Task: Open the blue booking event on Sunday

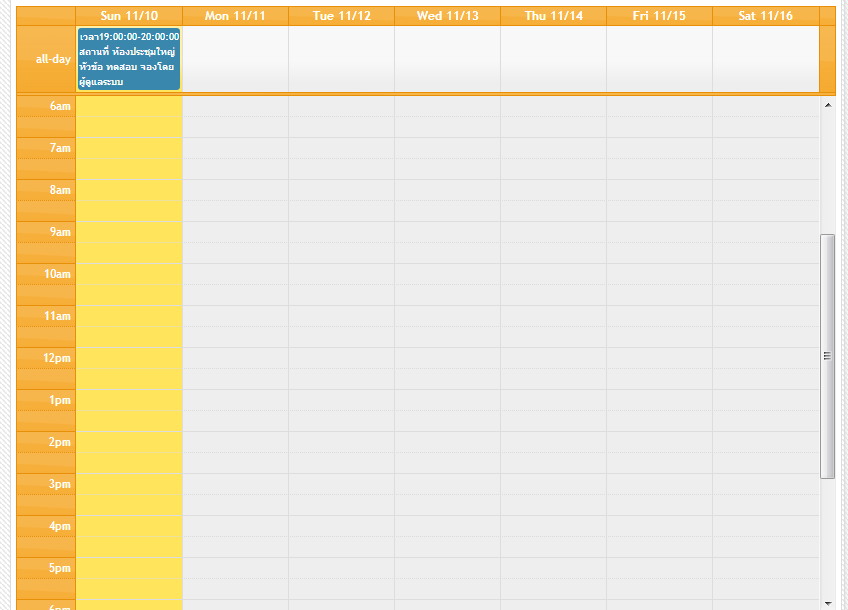Action: tap(129, 59)
